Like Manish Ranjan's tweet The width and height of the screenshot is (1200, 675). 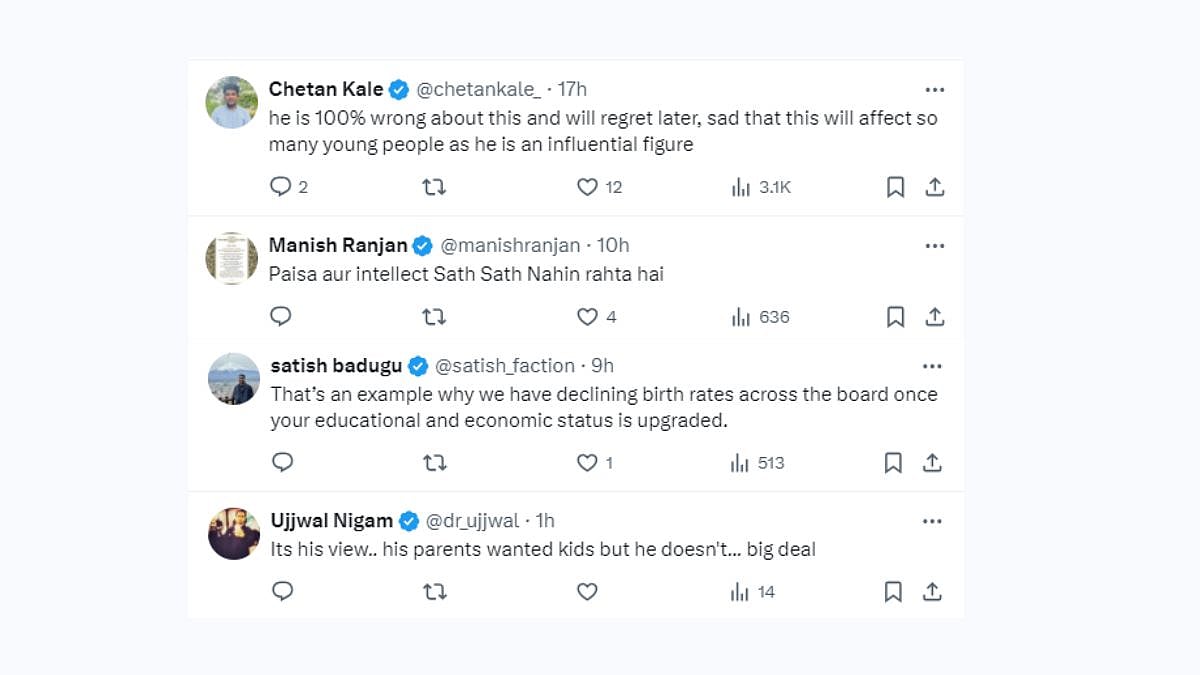coord(587,317)
